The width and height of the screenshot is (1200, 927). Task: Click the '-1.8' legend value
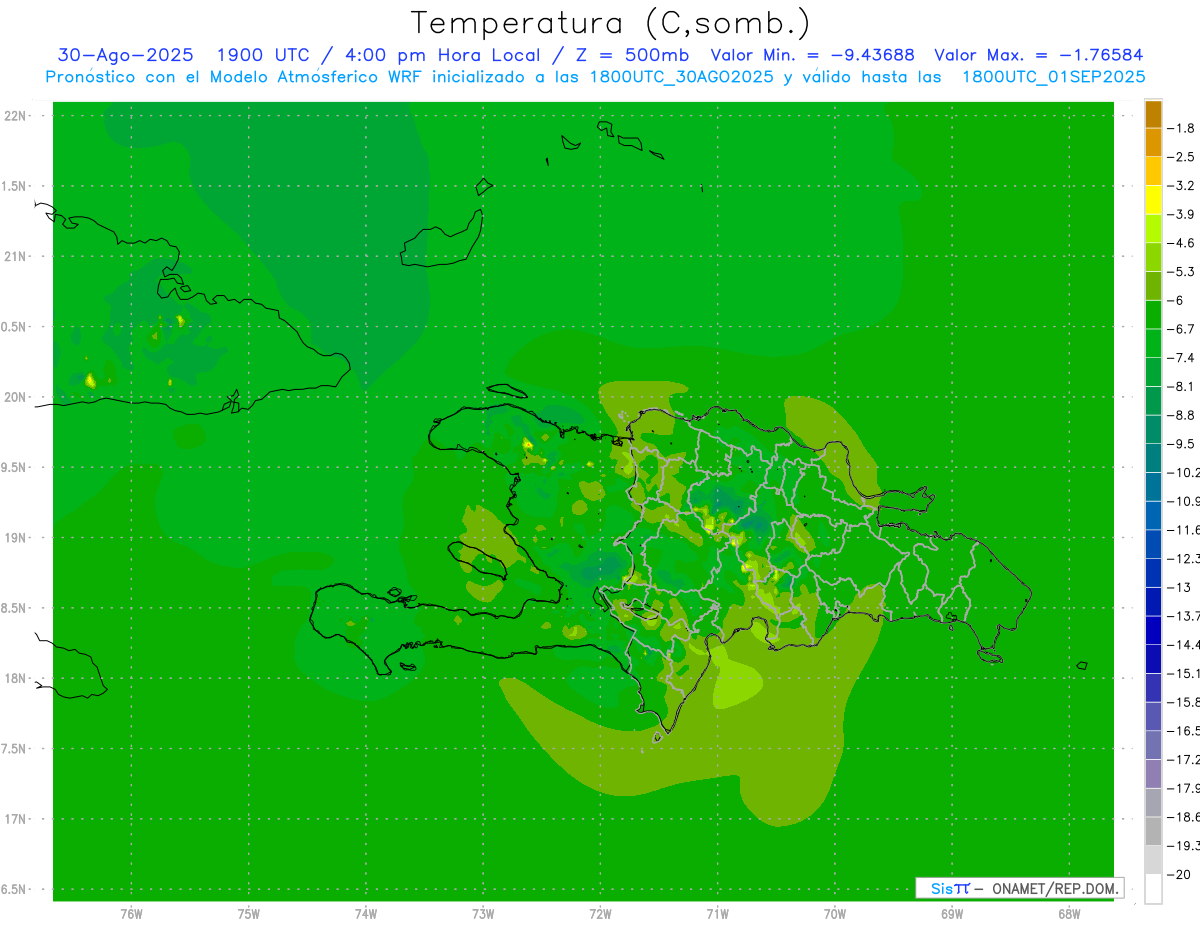point(1182,128)
